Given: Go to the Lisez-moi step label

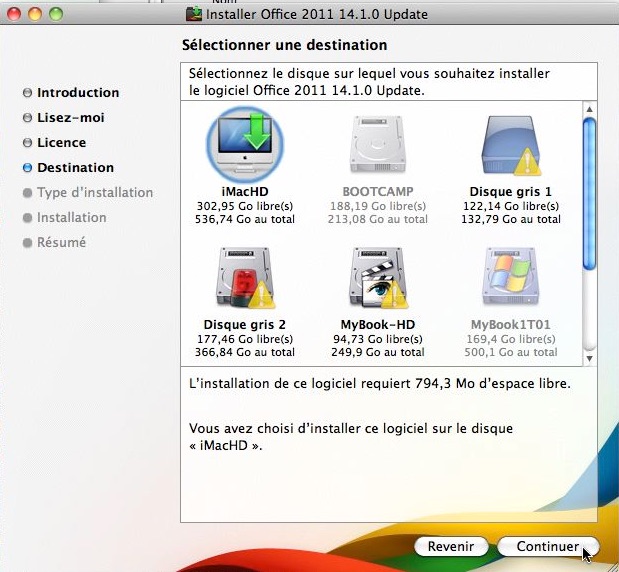Looking at the screenshot, I should (x=71, y=118).
